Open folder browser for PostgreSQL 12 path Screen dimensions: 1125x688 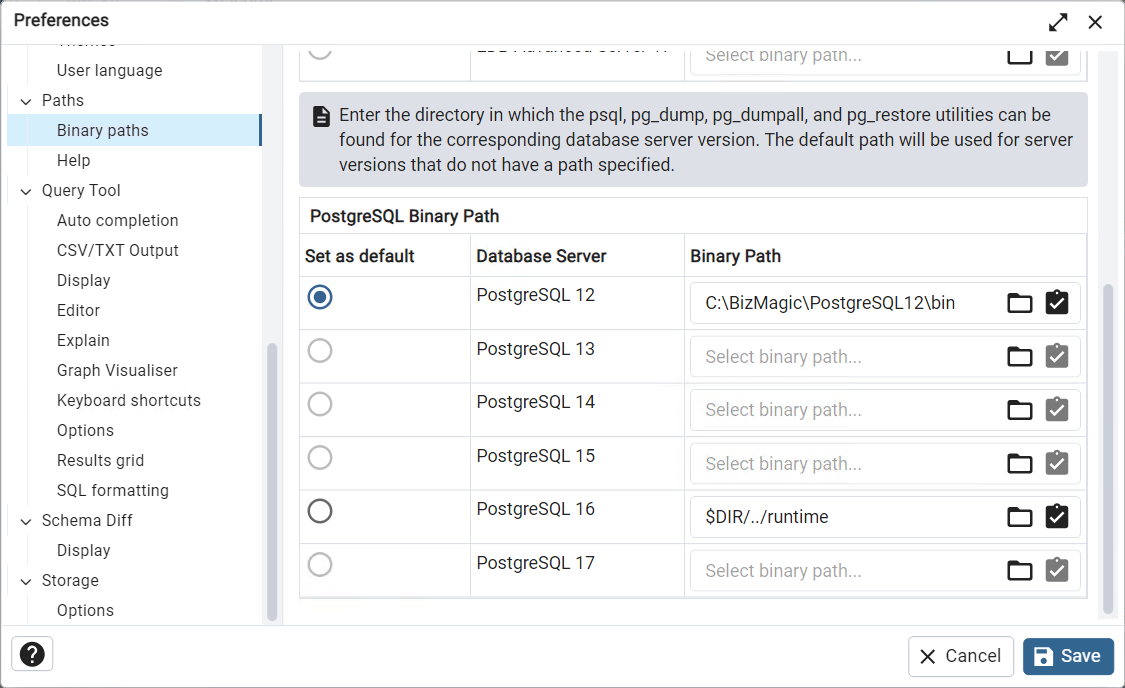coord(1020,303)
